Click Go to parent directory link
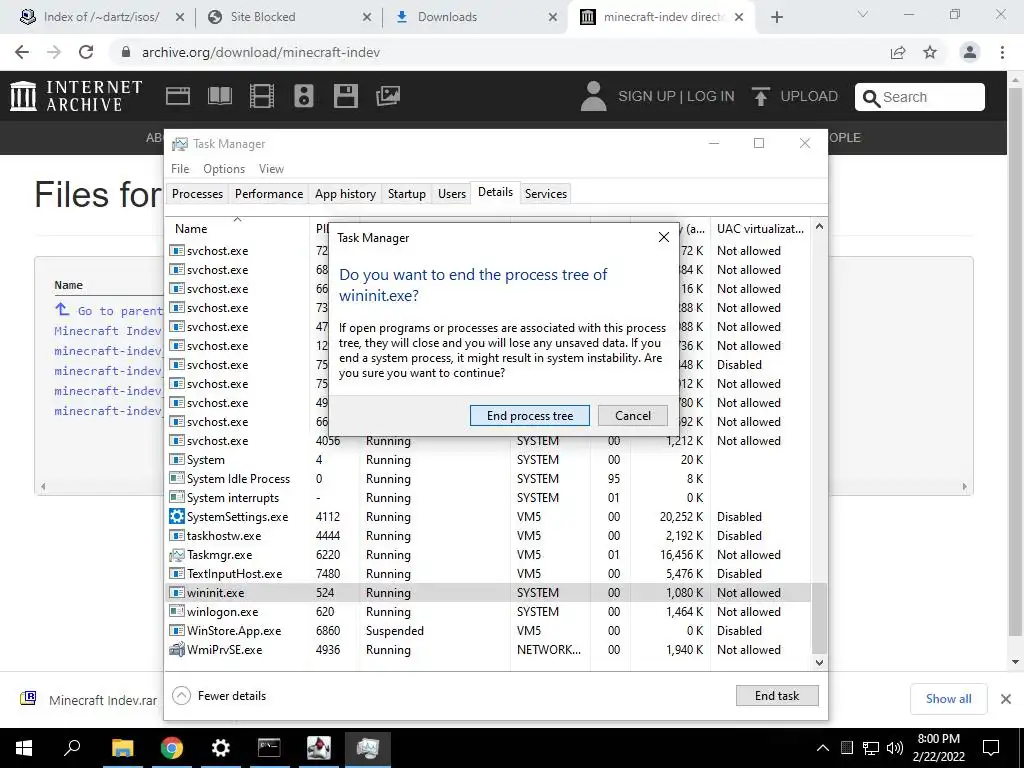 [x=108, y=311]
